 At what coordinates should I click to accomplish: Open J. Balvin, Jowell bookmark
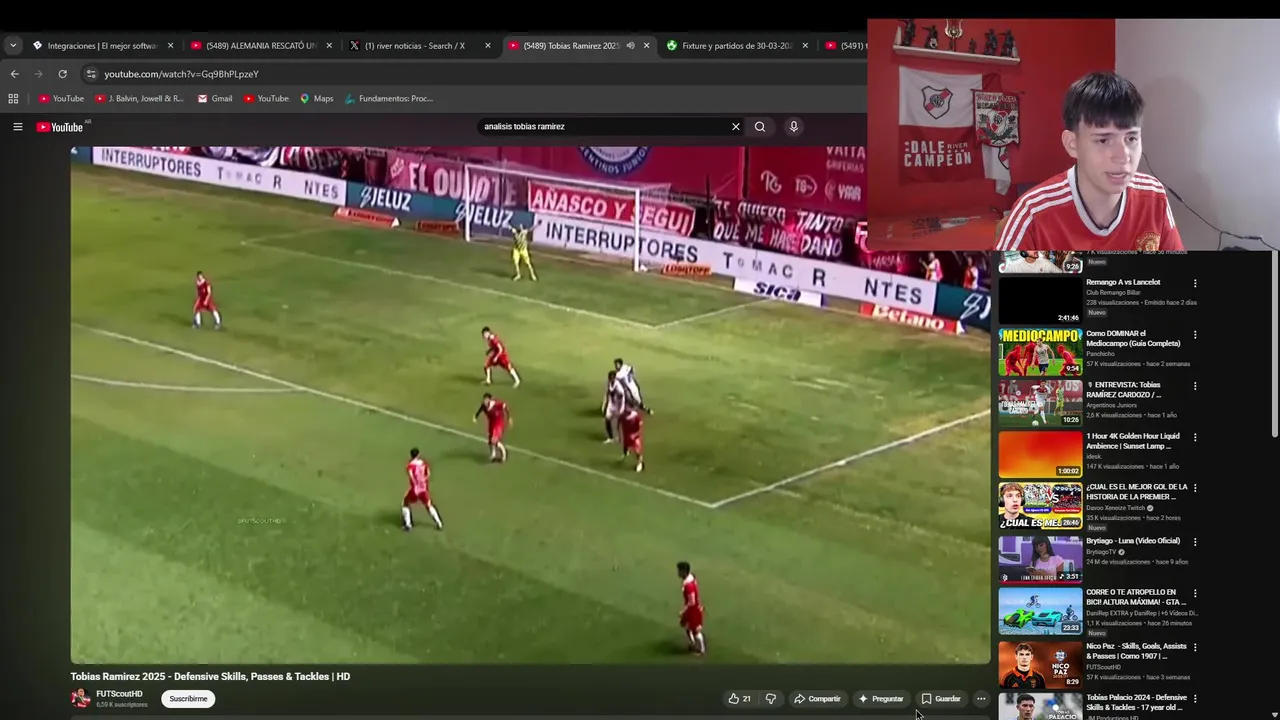click(x=139, y=98)
